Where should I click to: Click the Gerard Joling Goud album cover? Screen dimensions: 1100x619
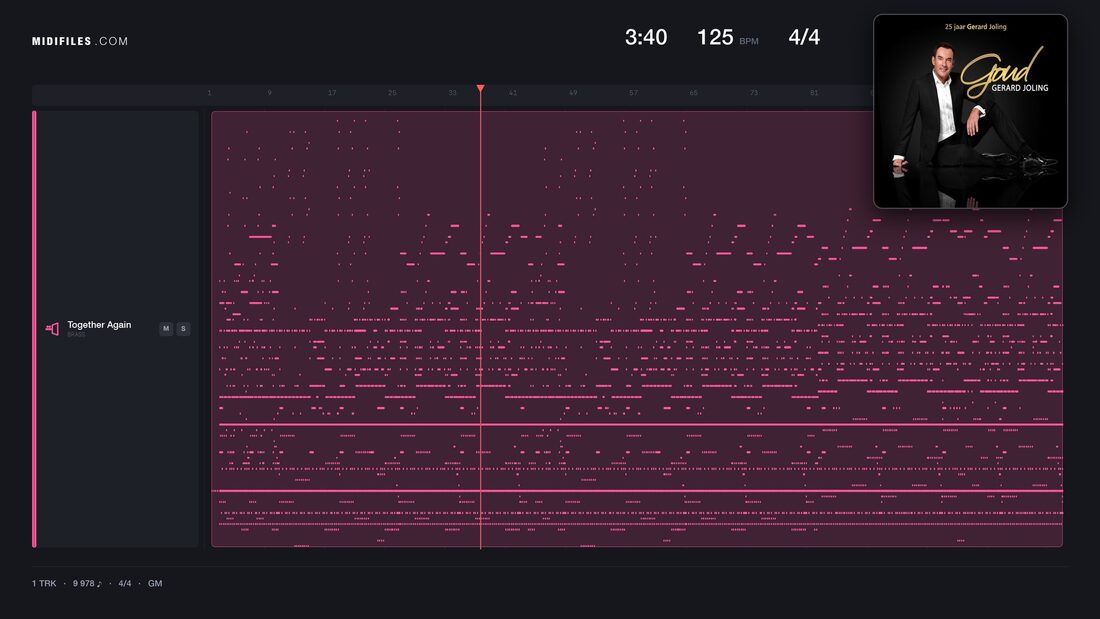(x=970, y=112)
